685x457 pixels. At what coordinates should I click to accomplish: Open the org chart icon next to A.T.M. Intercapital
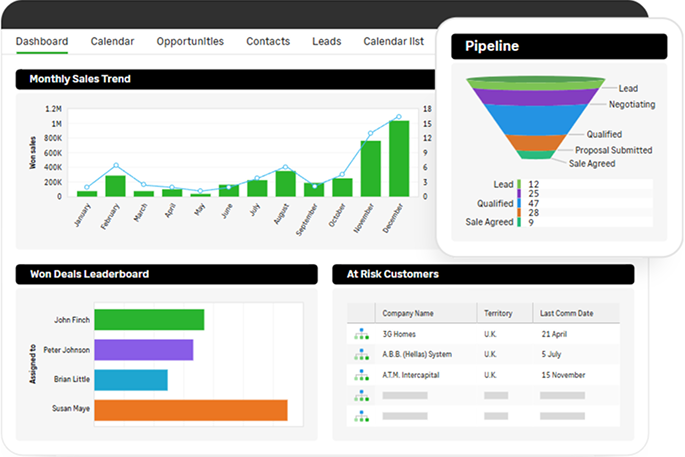coord(361,375)
